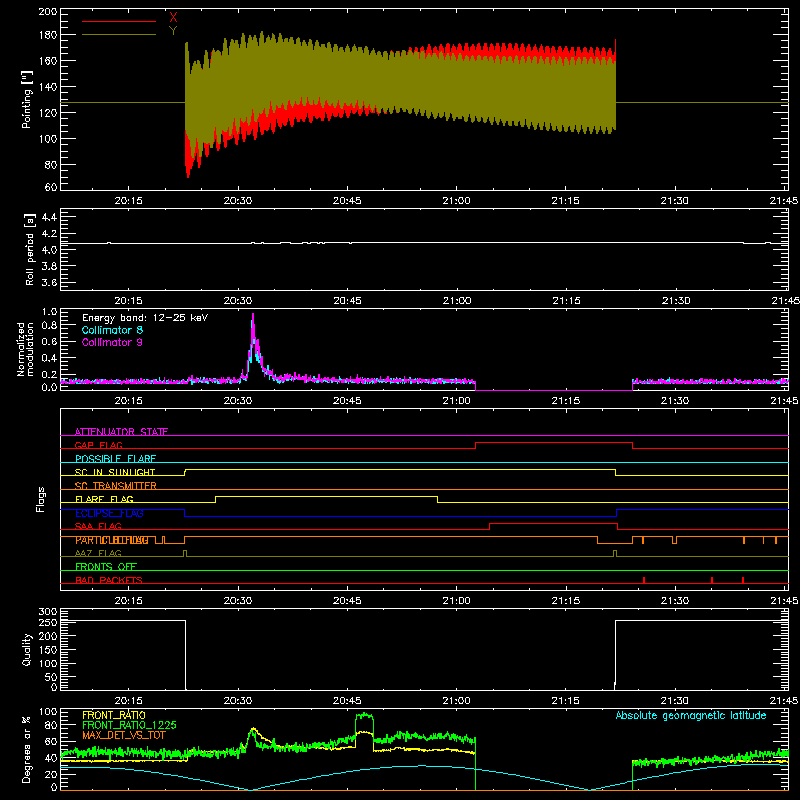The image size is (800, 800).
Task: Select the X legend label
Action: coord(173,18)
